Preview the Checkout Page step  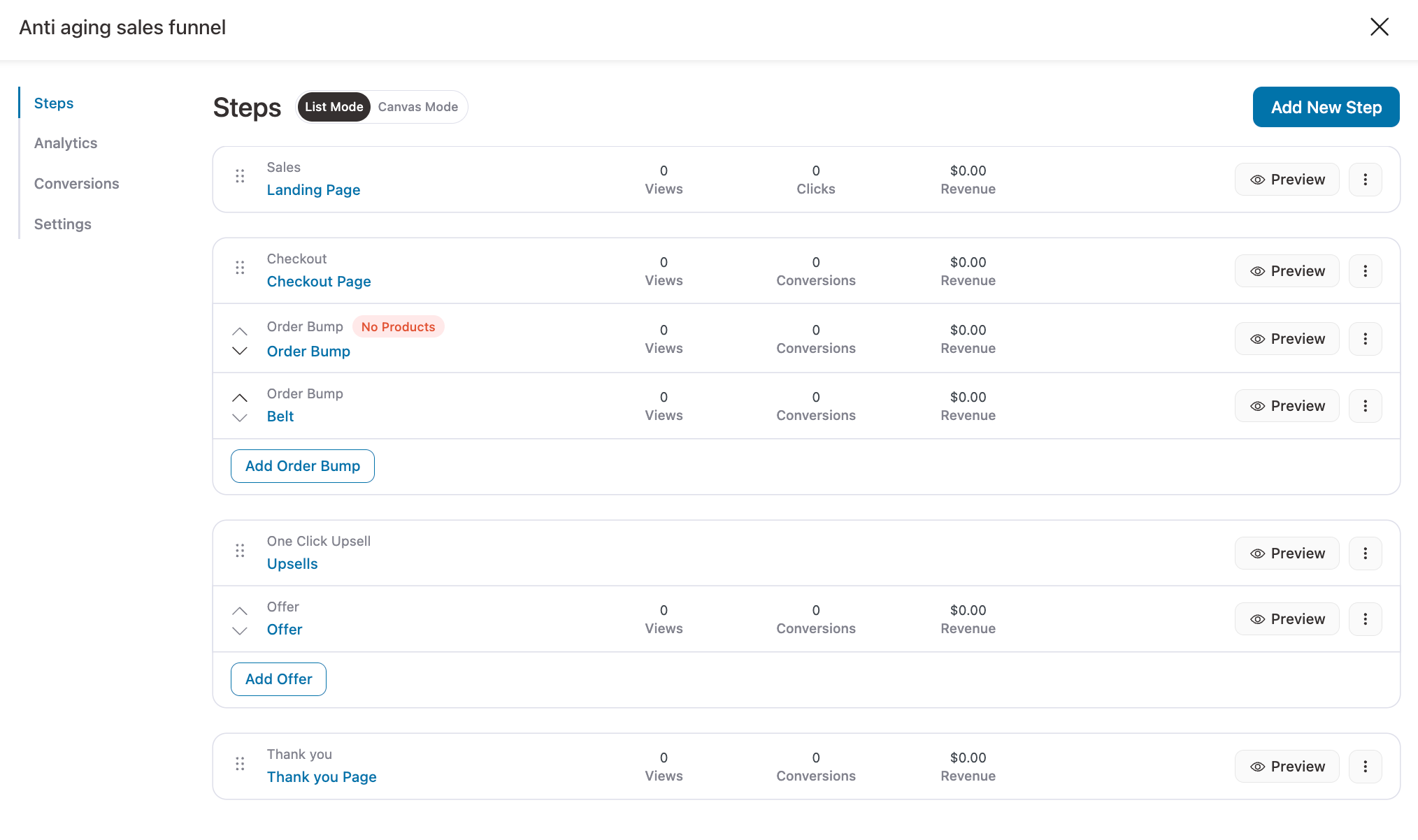(1287, 271)
